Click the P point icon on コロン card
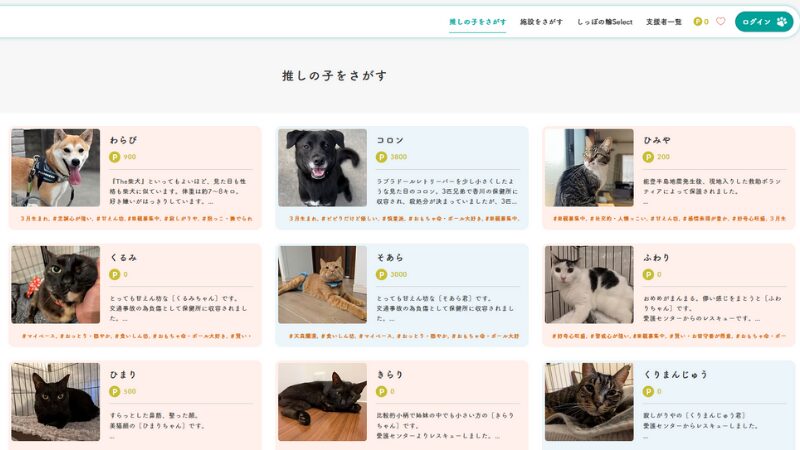This screenshot has height=450, width=800. [382, 157]
